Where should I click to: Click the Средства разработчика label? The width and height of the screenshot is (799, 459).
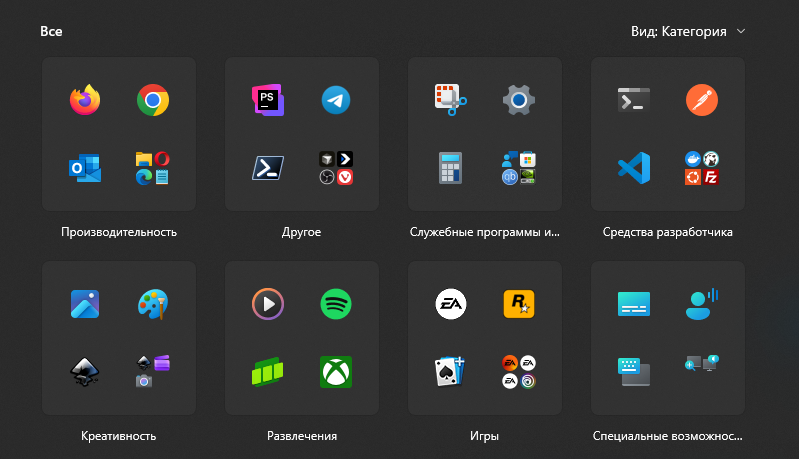pyautogui.click(x=668, y=232)
